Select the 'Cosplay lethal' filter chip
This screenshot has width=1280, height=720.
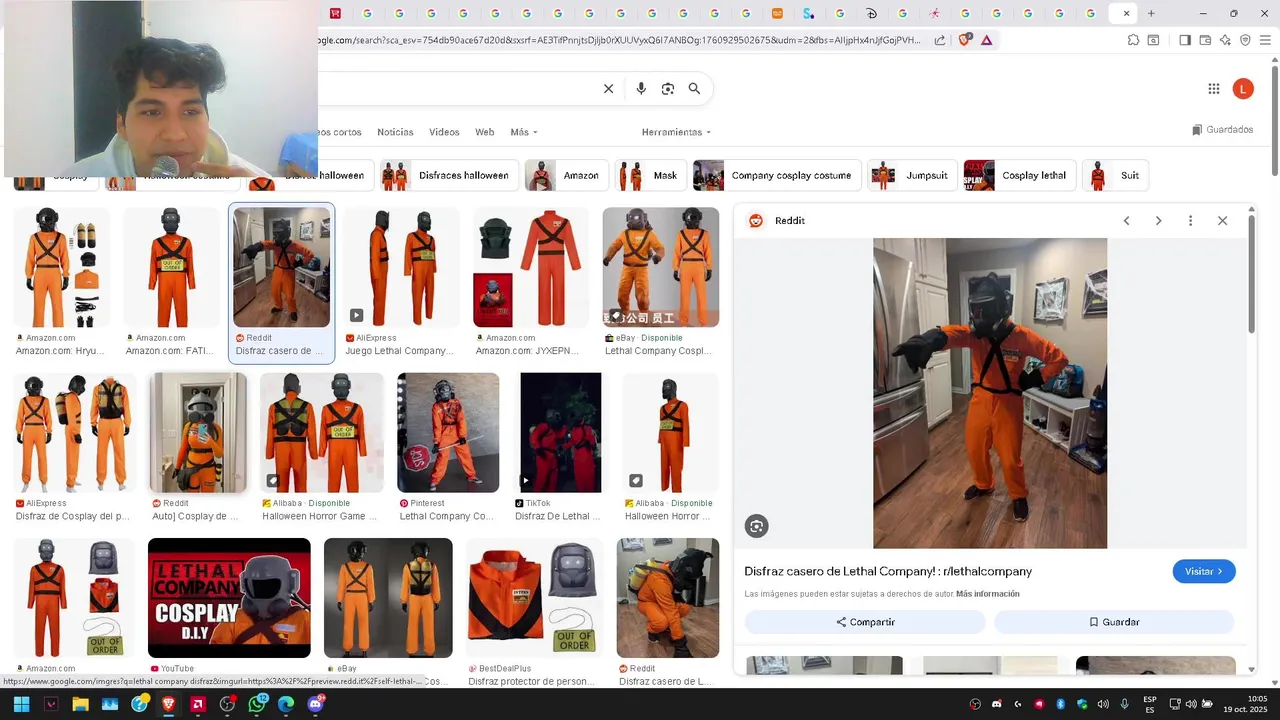(1019, 175)
